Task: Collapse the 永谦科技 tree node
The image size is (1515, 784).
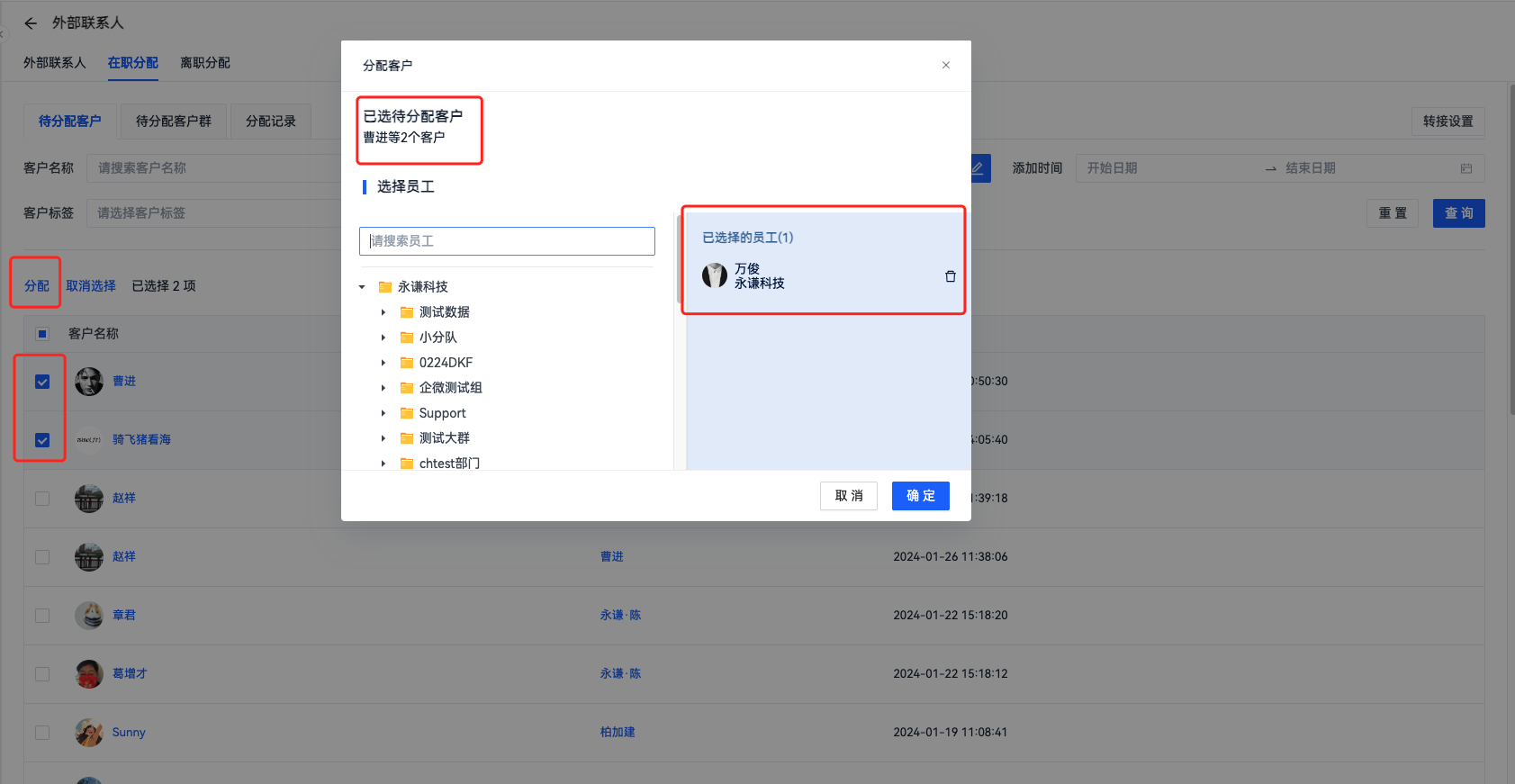Action: [x=362, y=287]
